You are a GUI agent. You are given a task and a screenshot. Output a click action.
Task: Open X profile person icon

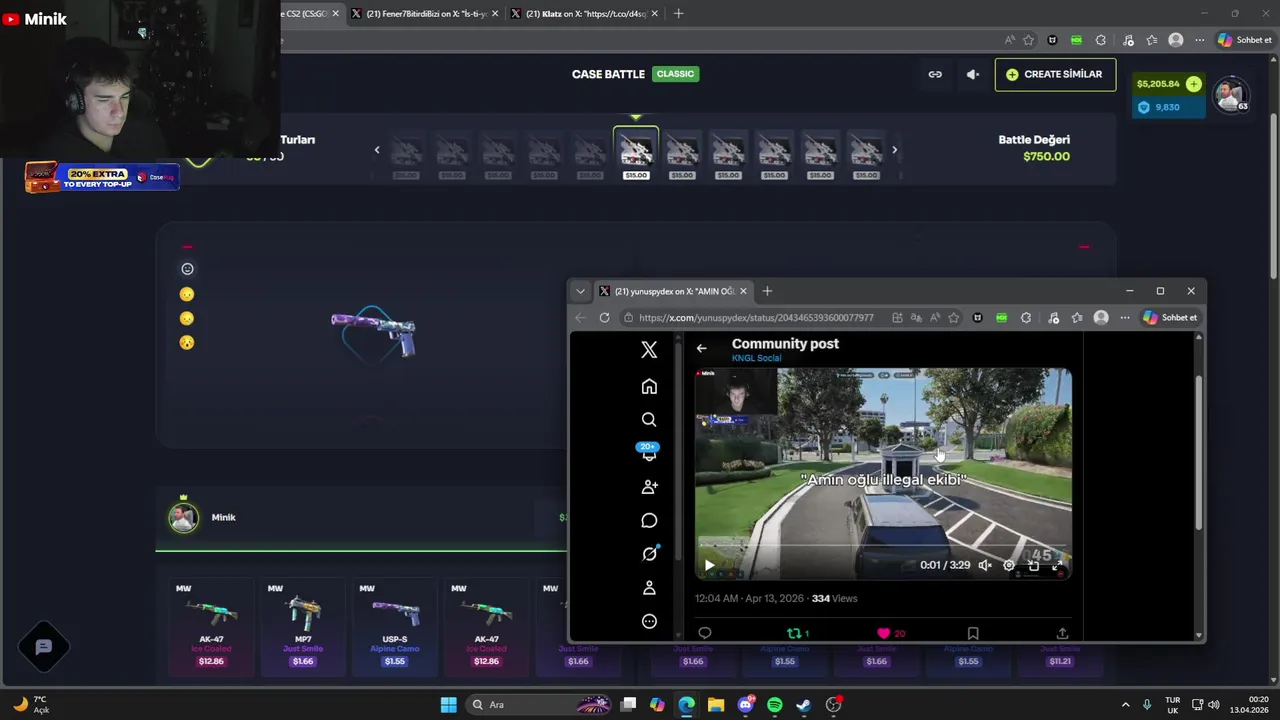[x=649, y=588]
